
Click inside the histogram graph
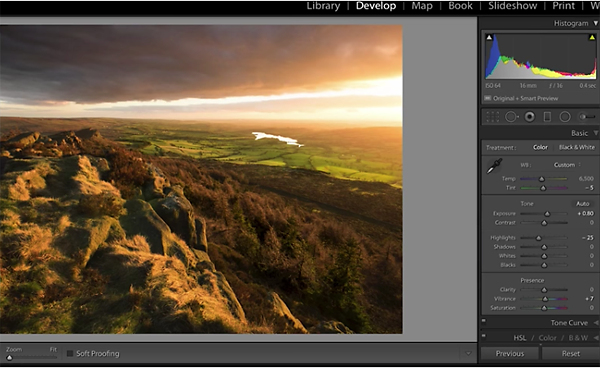tap(540, 57)
